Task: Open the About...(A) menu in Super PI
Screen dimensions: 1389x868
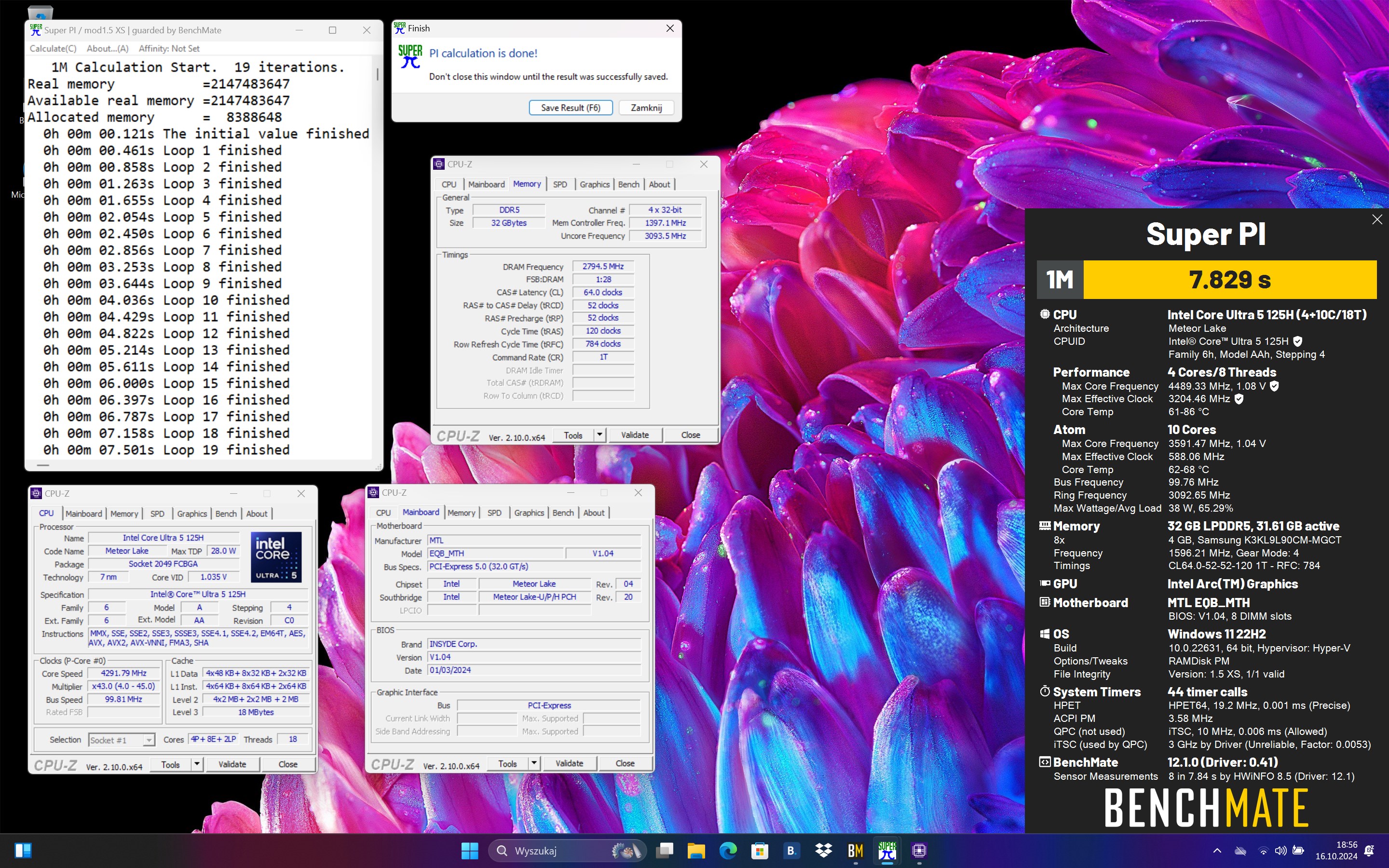Action: pos(108,49)
